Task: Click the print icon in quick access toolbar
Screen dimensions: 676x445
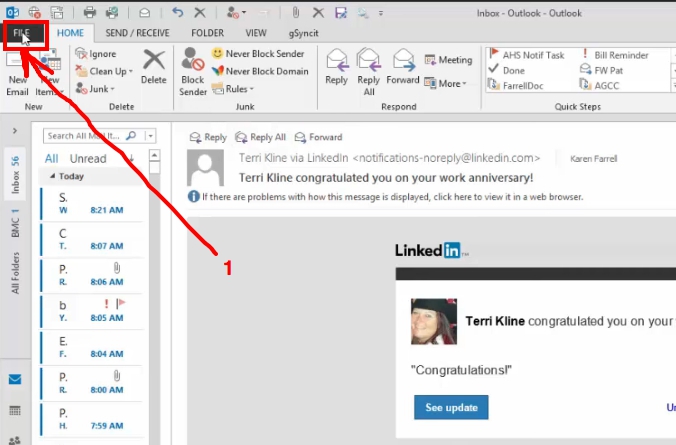Action: coord(89,13)
